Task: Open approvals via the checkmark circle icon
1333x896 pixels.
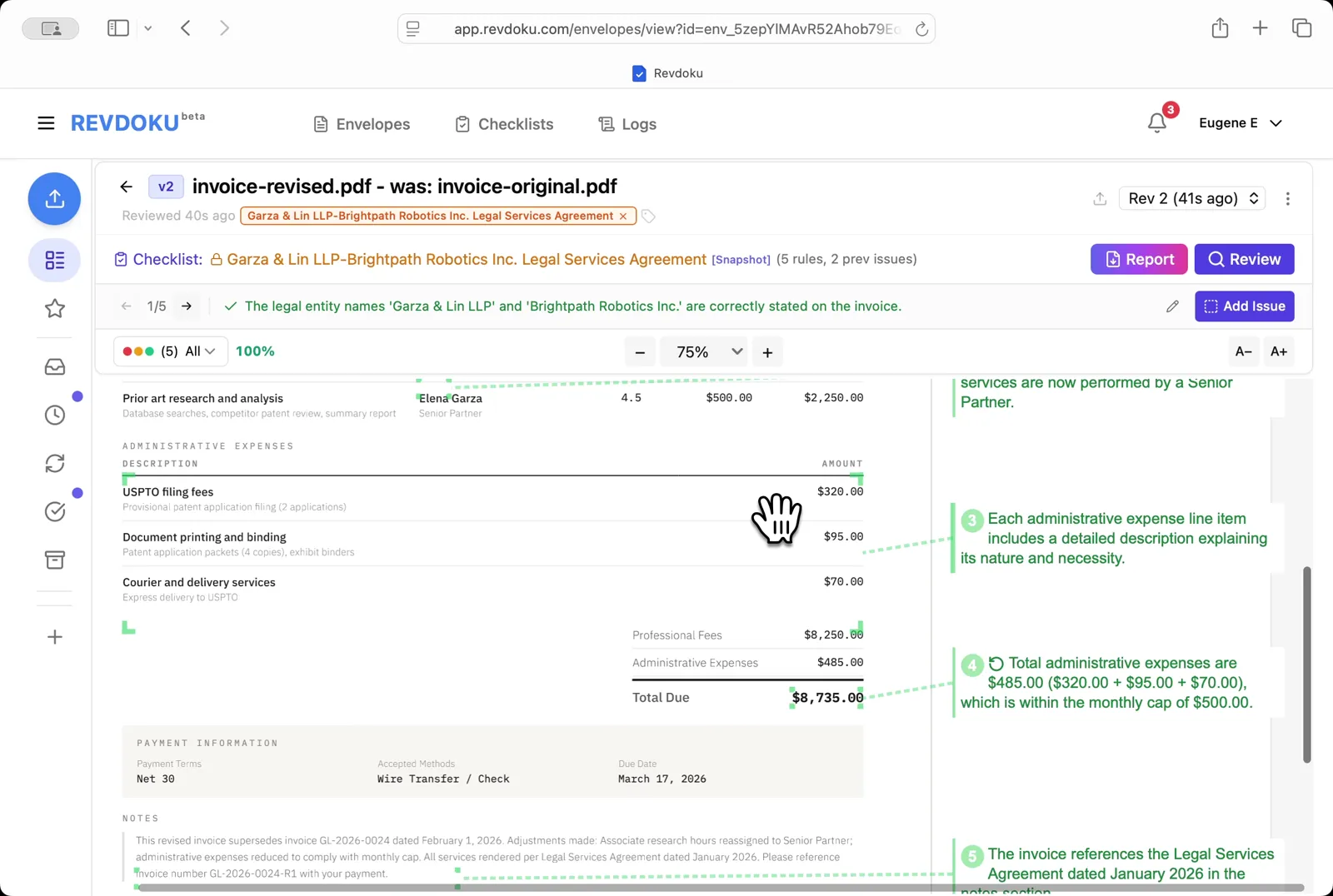Action: click(54, 511)
